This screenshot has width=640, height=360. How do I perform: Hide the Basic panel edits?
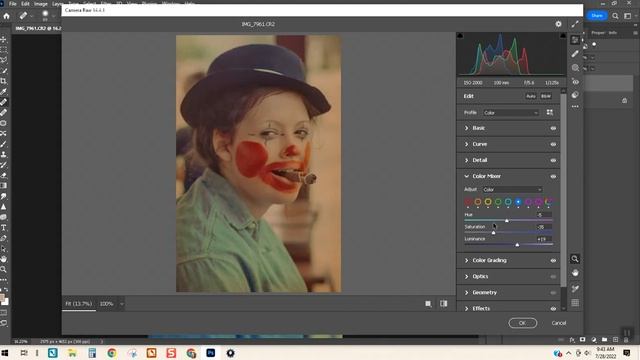click(553, 128)
